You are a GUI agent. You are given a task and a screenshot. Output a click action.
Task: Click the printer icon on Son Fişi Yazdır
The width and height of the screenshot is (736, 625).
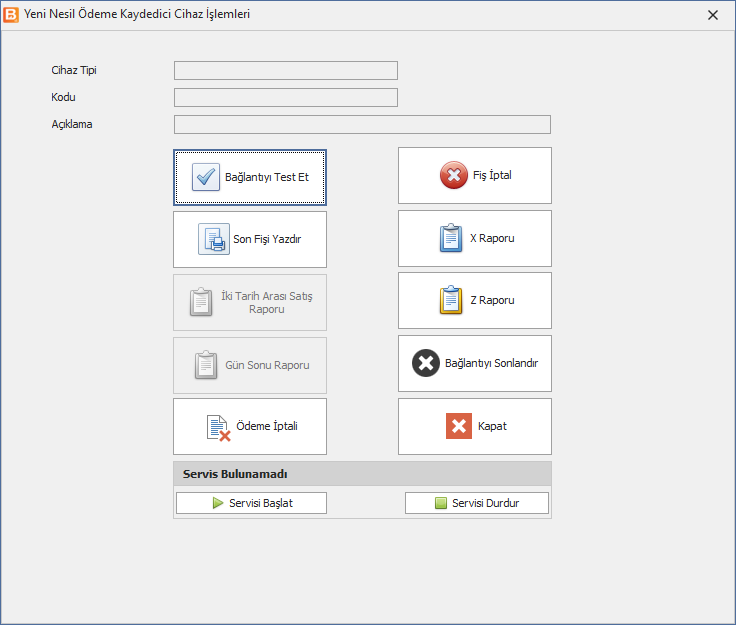[214, 239]
